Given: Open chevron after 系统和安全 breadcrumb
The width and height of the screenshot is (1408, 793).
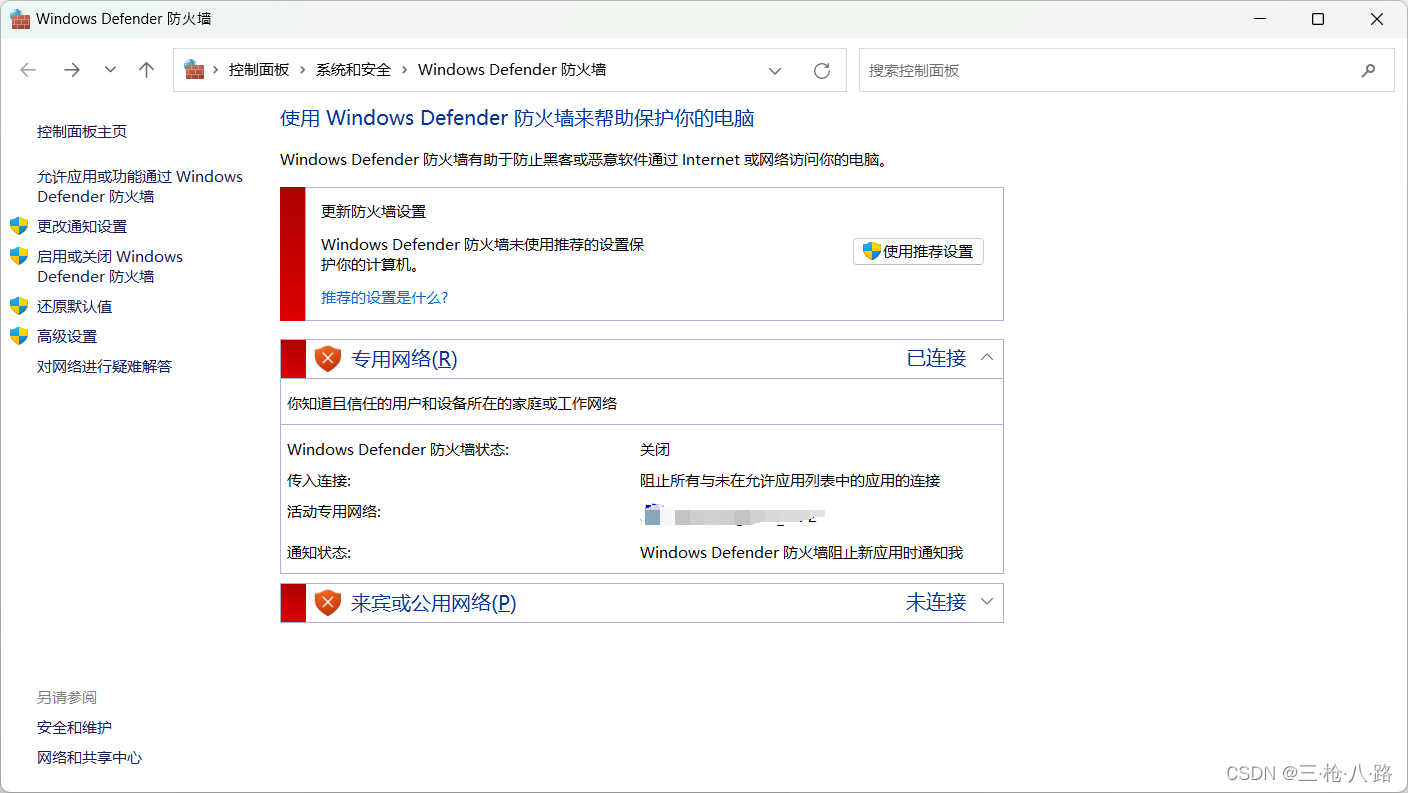Looking at the screenshot, I should [404, 70].
